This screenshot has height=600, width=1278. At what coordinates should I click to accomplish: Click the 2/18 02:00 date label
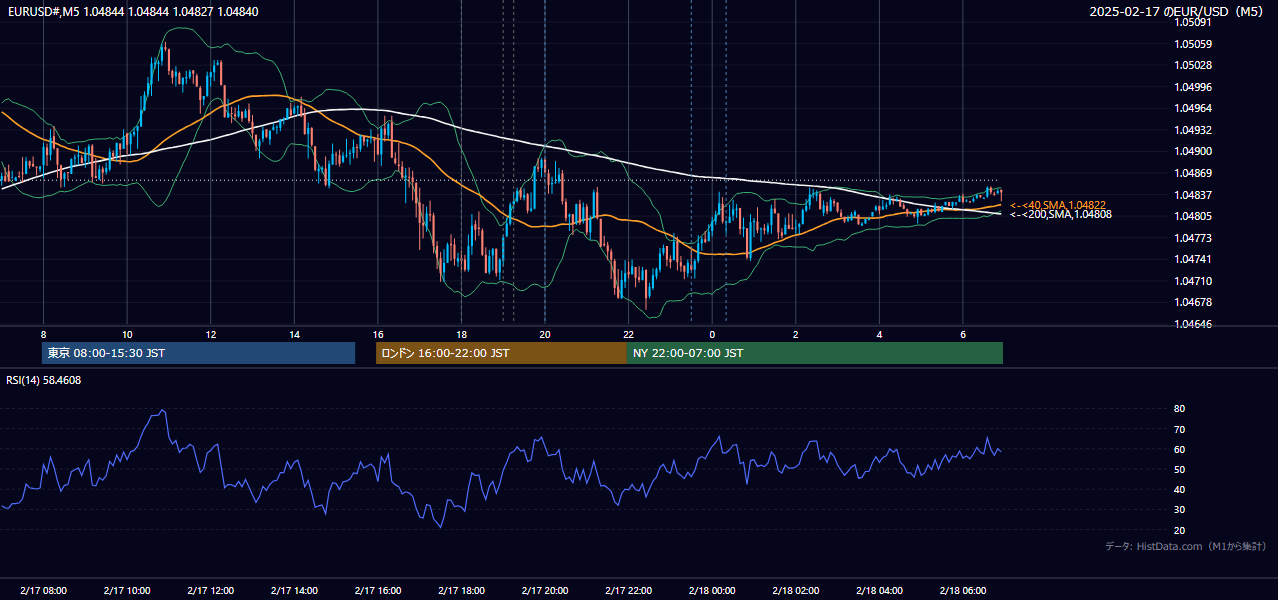point(796,591)
